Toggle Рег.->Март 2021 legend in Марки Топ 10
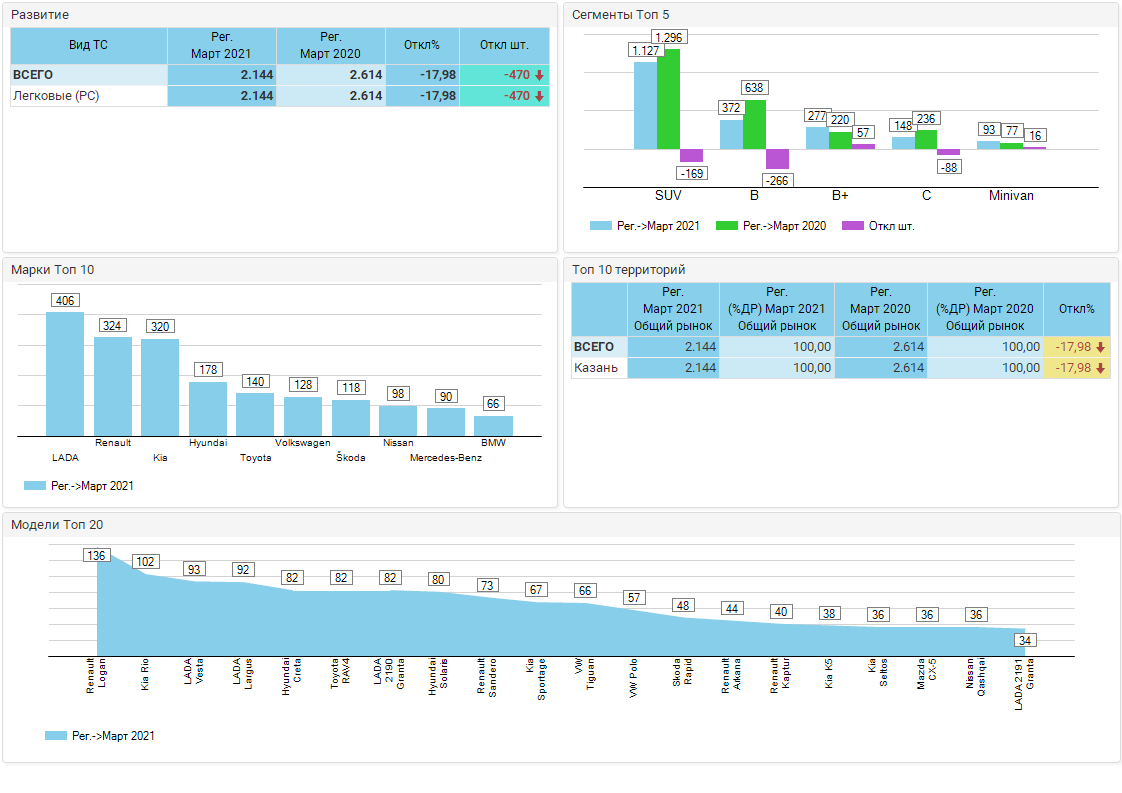1122x793 pixels. coord(78,486)
